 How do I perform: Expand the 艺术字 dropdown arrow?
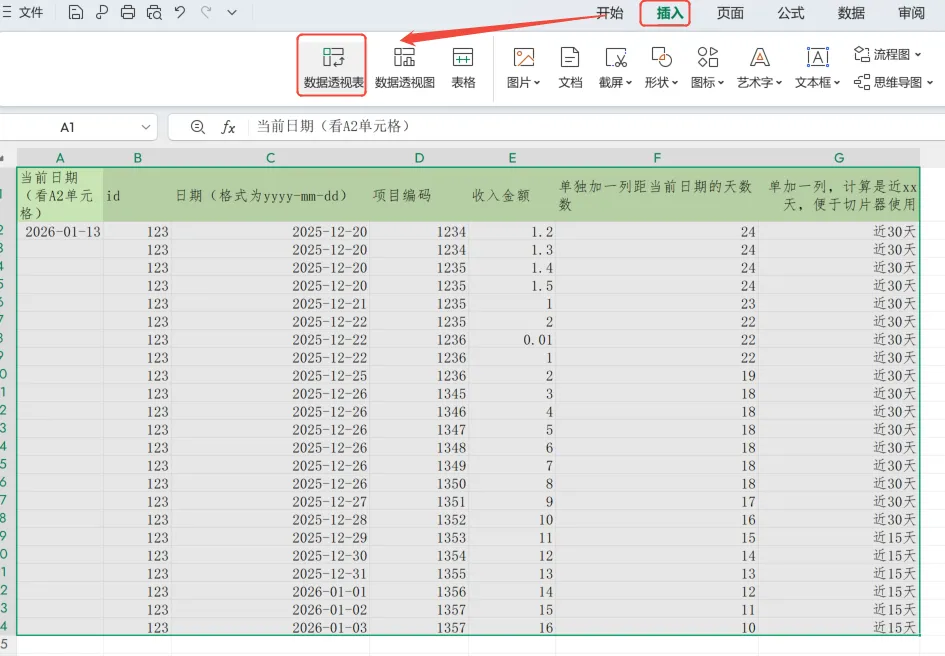[779, 83]
